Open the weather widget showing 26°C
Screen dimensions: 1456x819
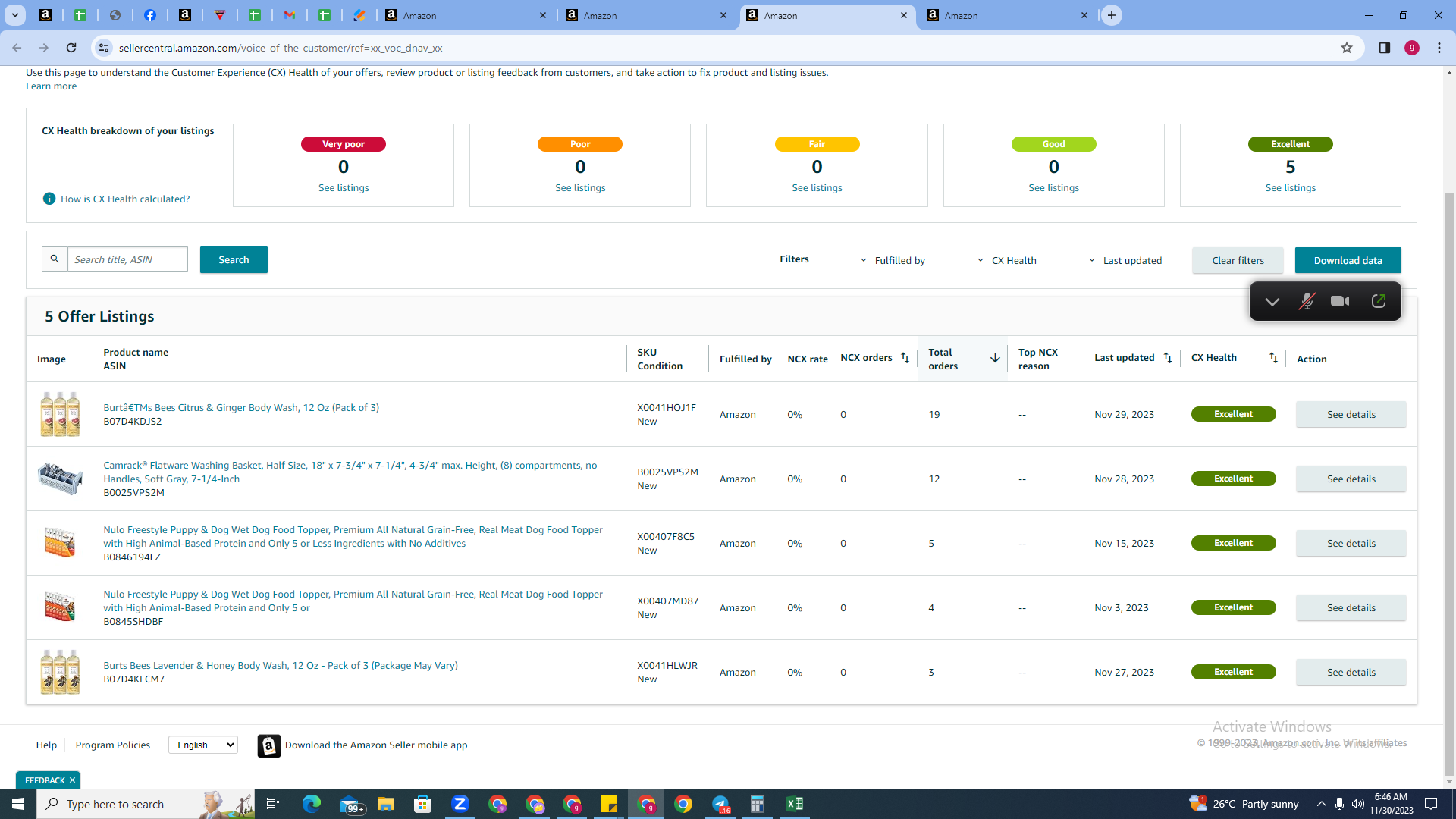[1244, 804]
